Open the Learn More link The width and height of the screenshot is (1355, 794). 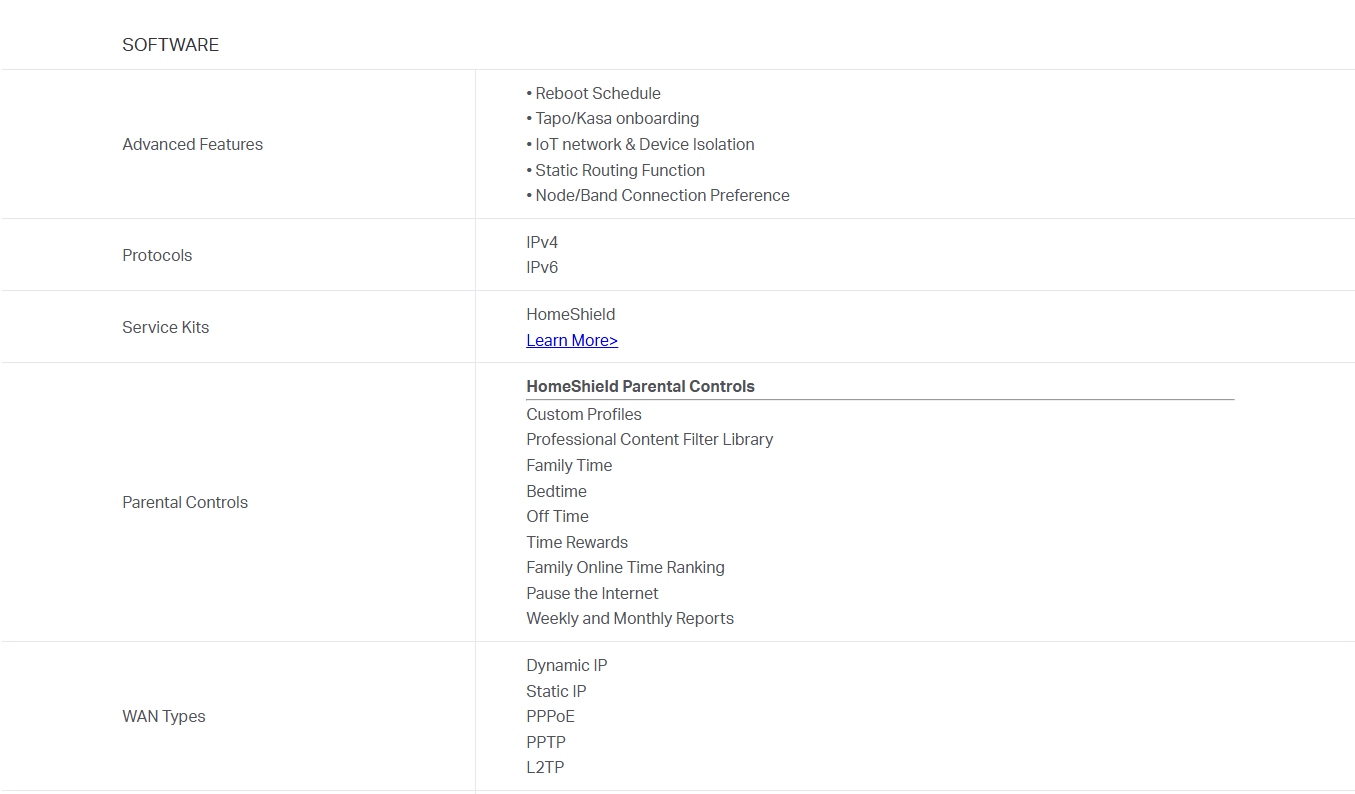click(x=572, y=340)
